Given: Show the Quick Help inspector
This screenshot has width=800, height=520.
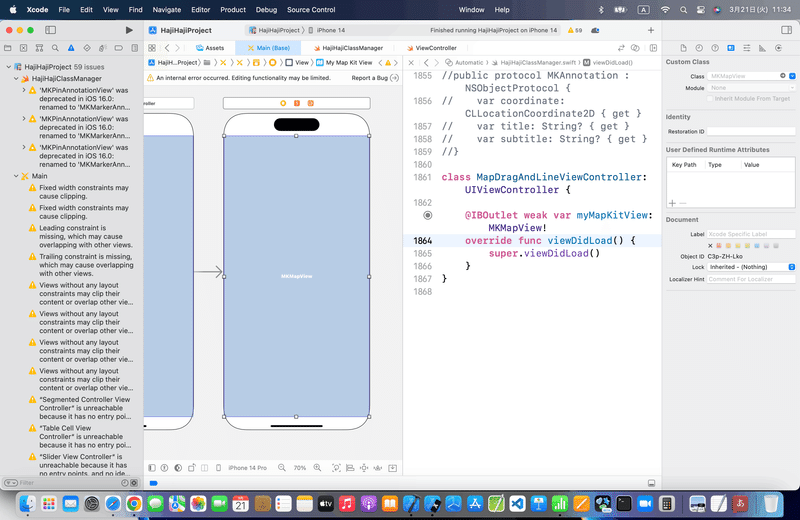Looking at the screenshot, I should point(715,48).
